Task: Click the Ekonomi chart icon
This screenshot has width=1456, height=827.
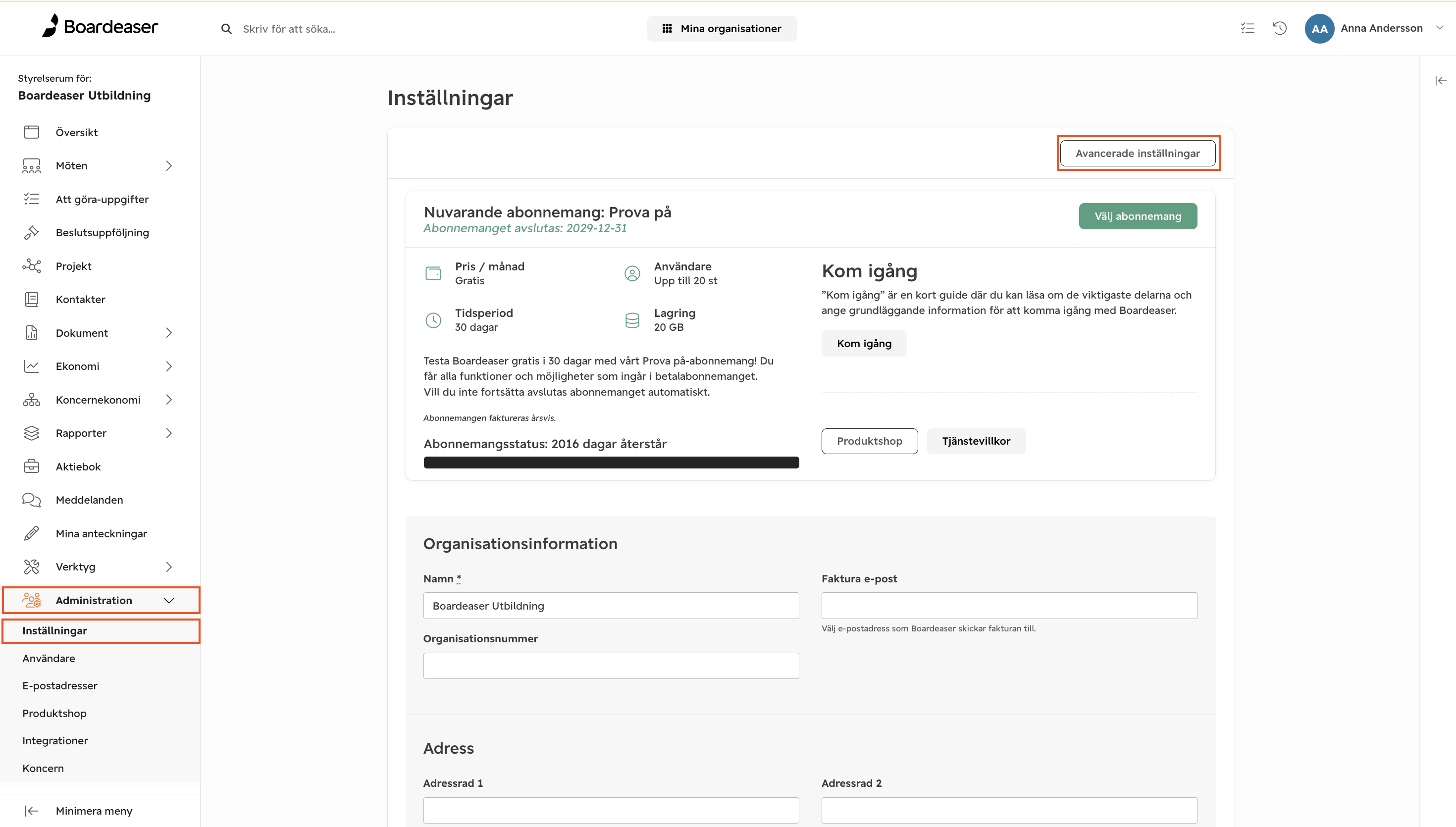Action: coord(32,366)
